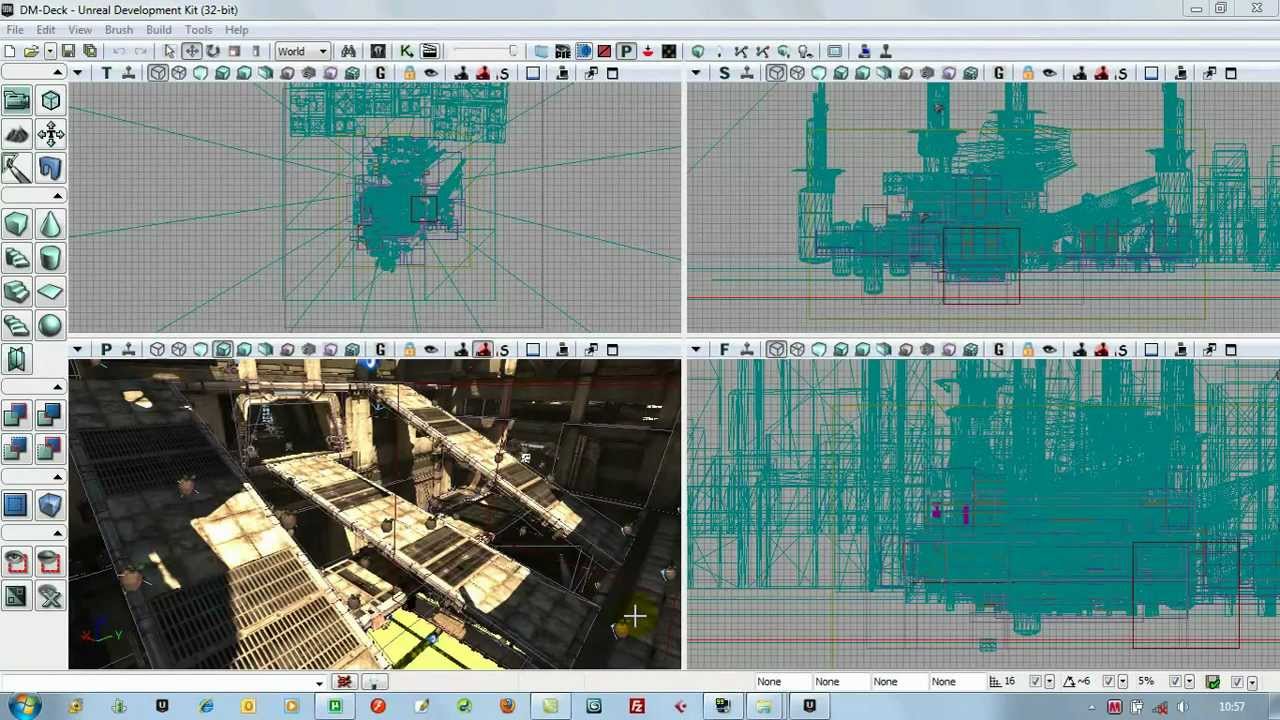1280x720 pixels.
Task: Click the P perspective viewport type button
Action: [x=105, y=349]
